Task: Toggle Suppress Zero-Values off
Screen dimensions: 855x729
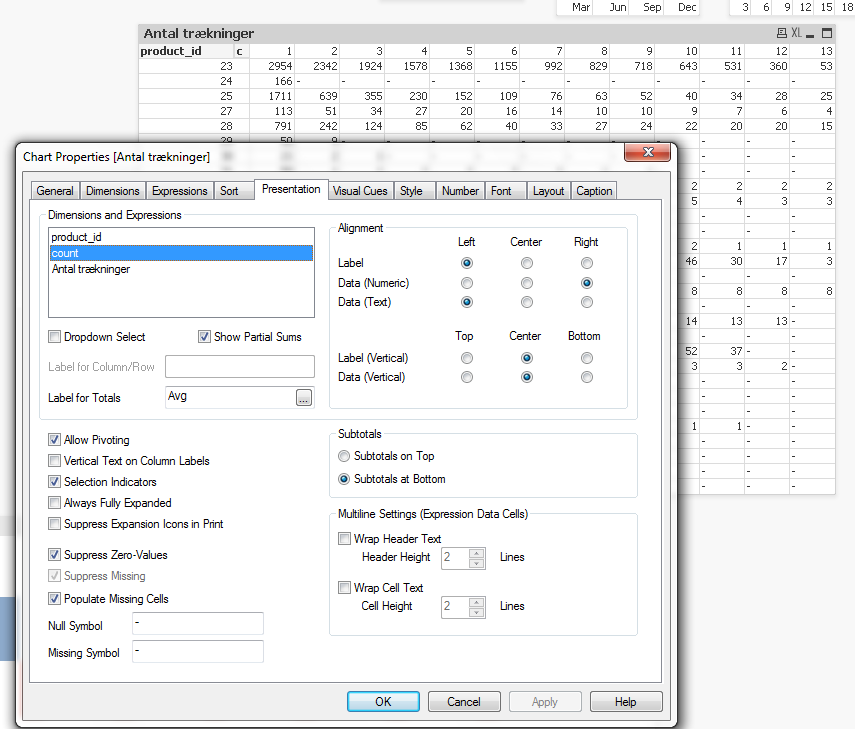Action: 55,555
